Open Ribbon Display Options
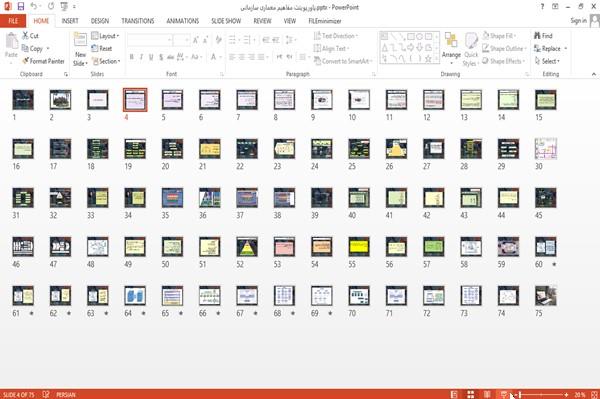Image resolution: width=600 pixels, height=399 pixels. coord(555,7)
